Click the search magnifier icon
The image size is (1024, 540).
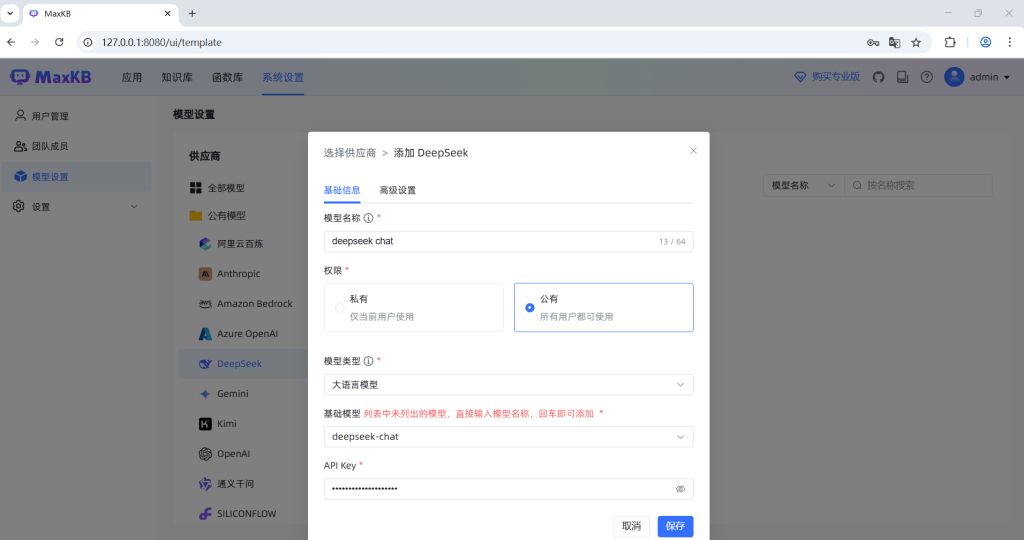pos(857,185)
